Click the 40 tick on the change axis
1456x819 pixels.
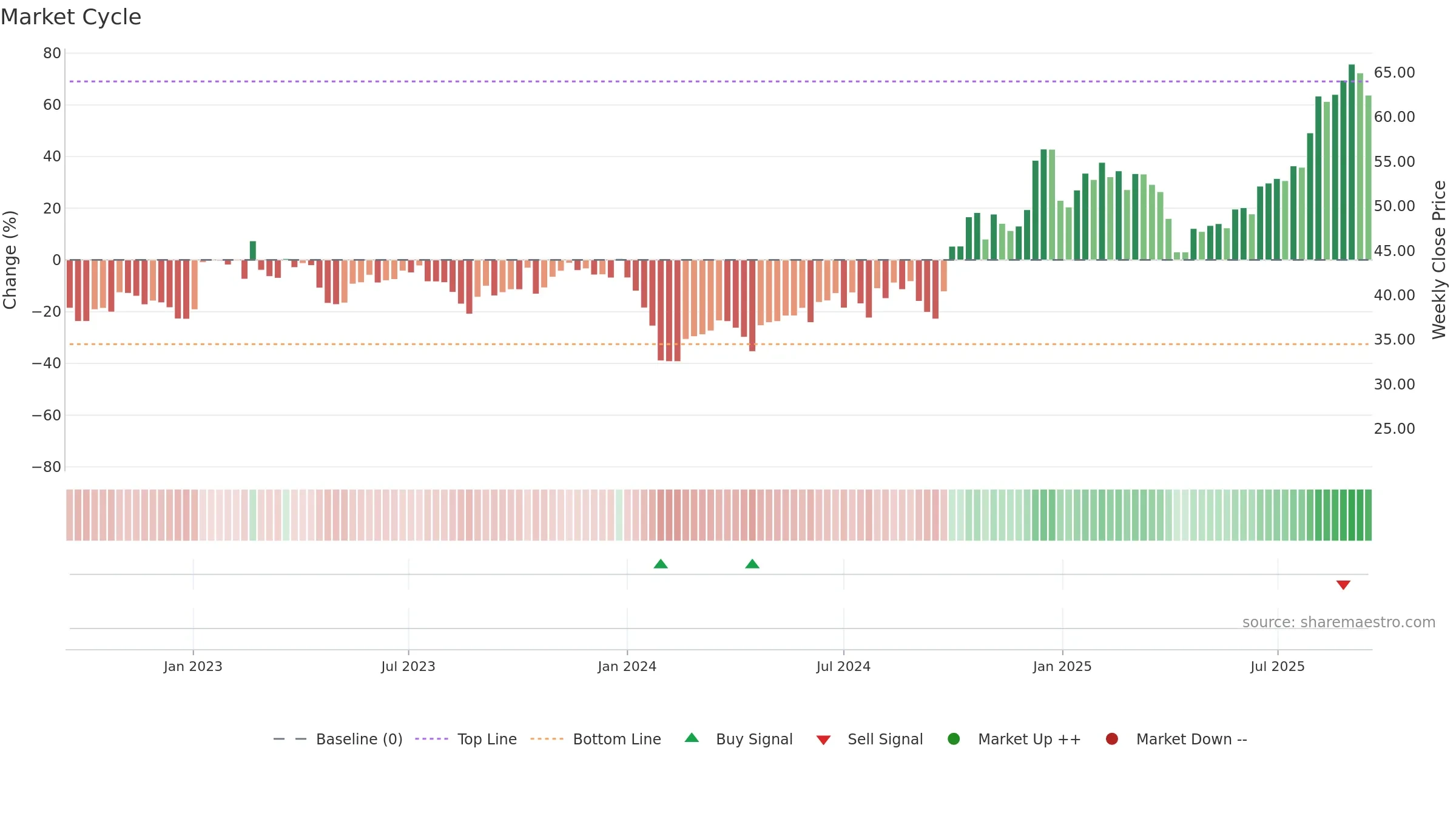[52, 157]
